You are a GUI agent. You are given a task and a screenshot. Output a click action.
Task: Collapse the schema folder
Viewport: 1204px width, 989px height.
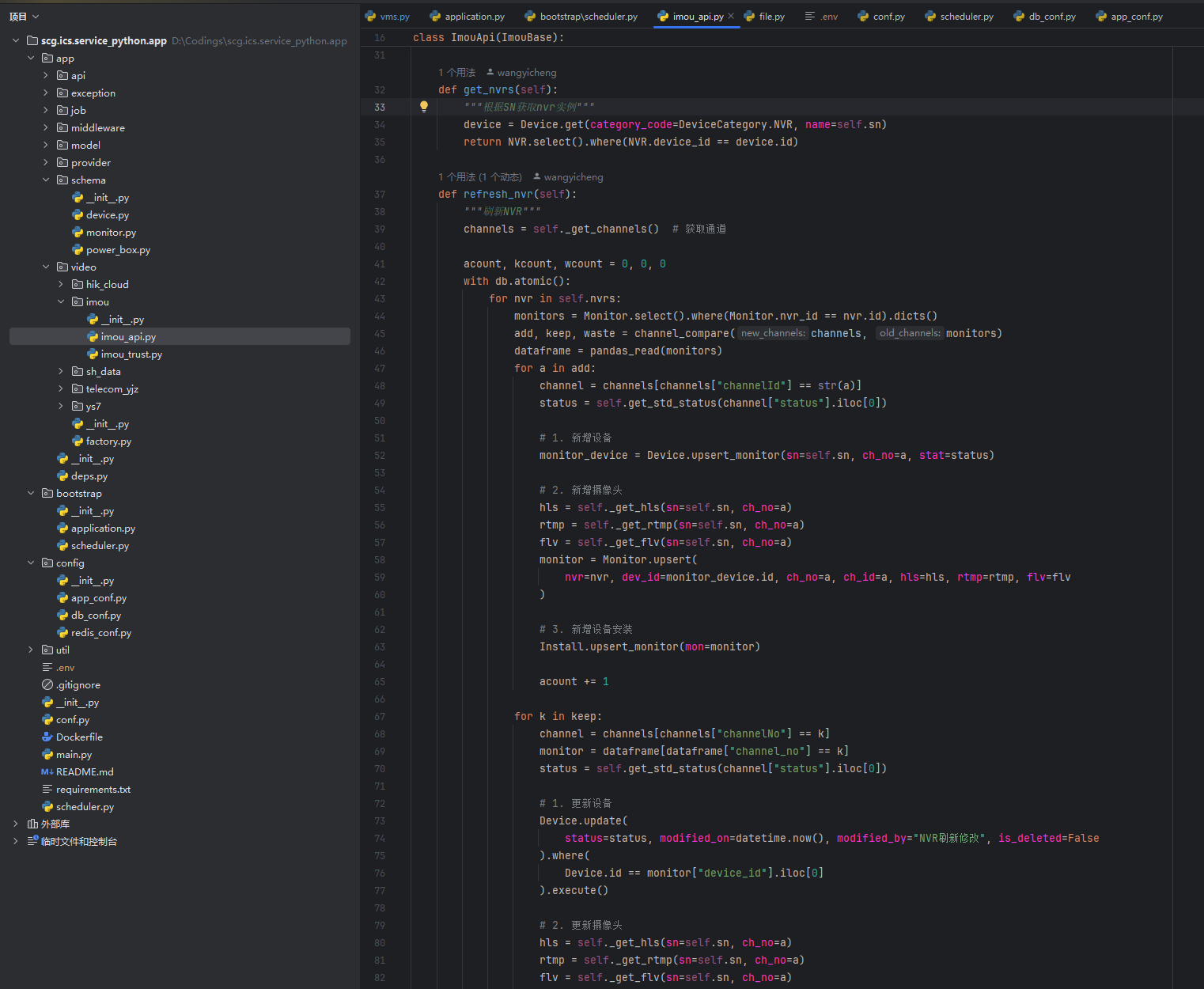tap(46, 180)
